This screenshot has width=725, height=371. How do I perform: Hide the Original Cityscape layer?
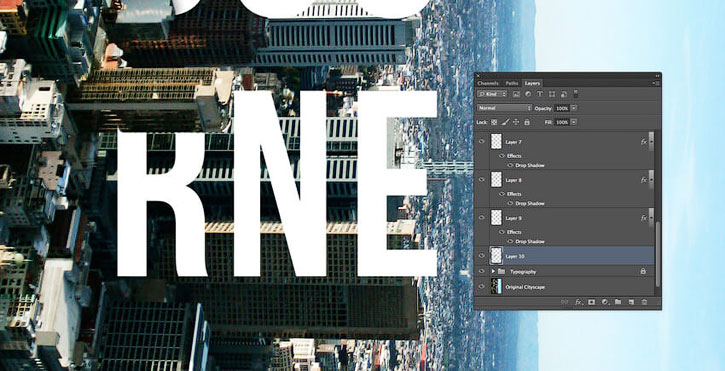[482, 287]
